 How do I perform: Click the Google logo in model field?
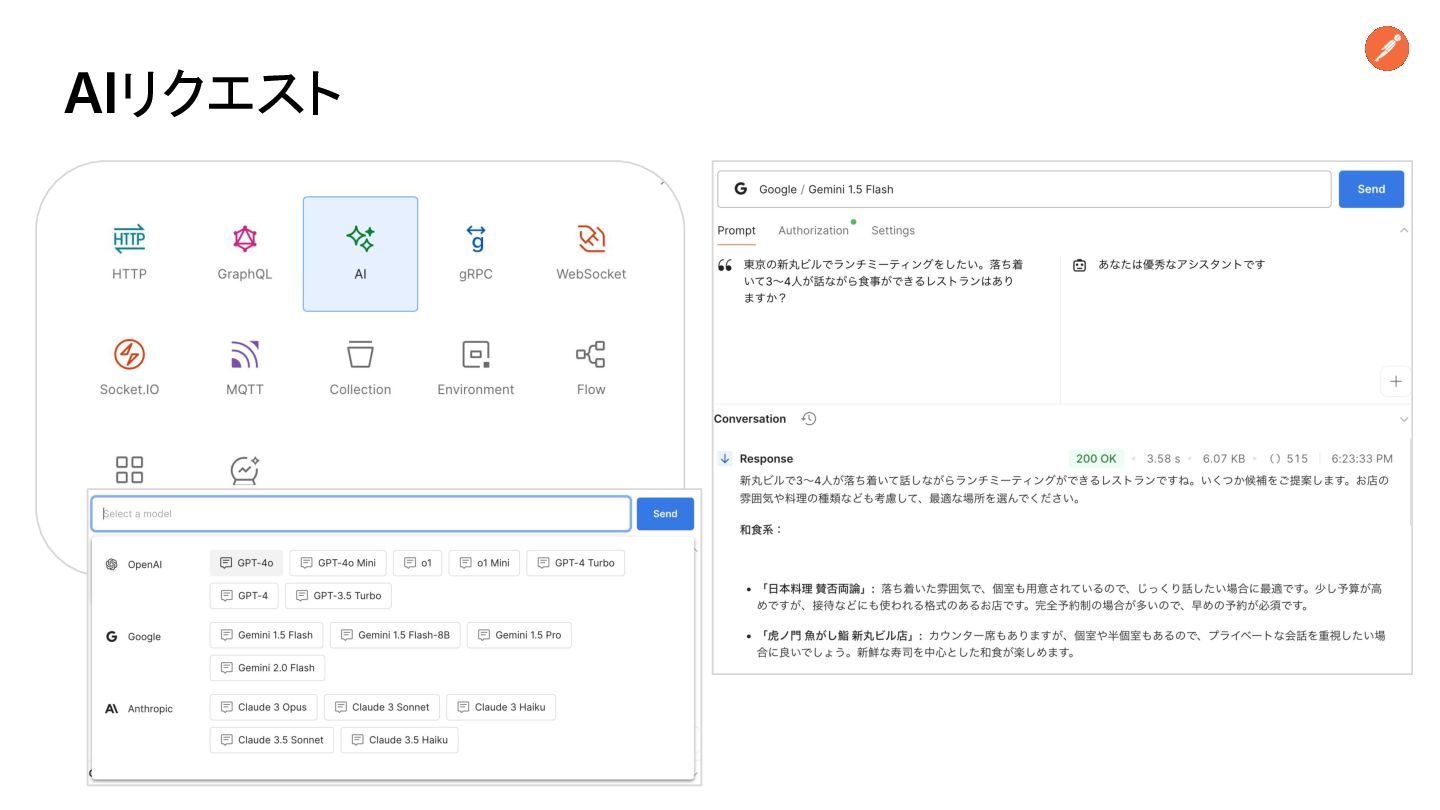pyautogui.click(x=741, y=189)
